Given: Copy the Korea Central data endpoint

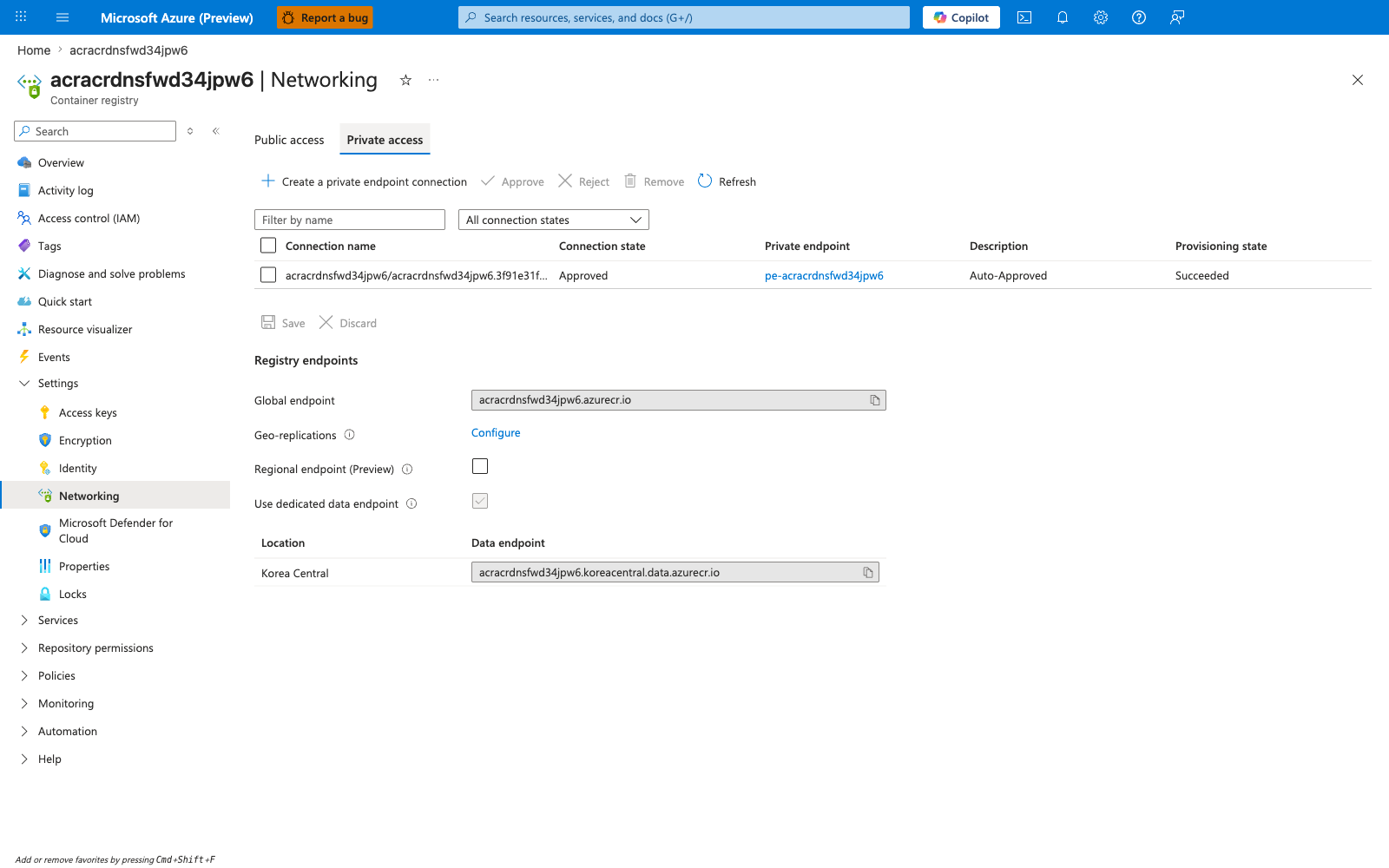Looking at the screenshot, I should pos(868,572).
